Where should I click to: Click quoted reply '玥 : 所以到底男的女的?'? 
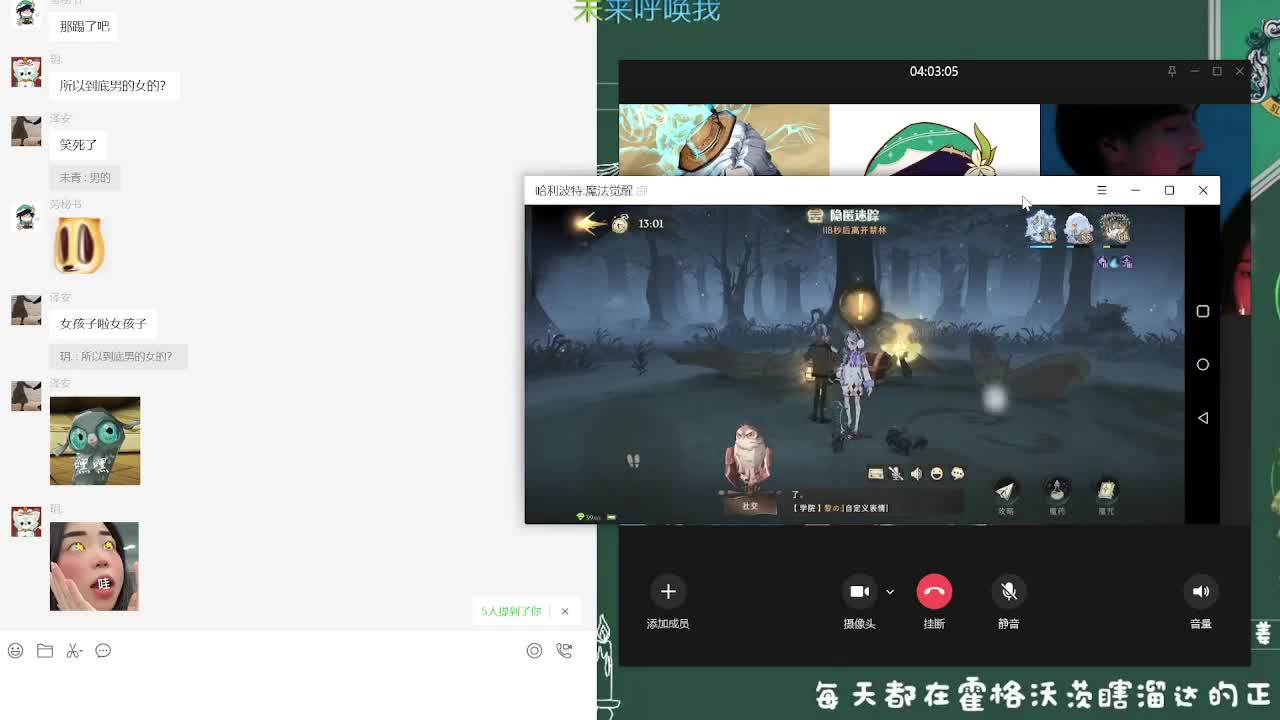pos(118,356)
